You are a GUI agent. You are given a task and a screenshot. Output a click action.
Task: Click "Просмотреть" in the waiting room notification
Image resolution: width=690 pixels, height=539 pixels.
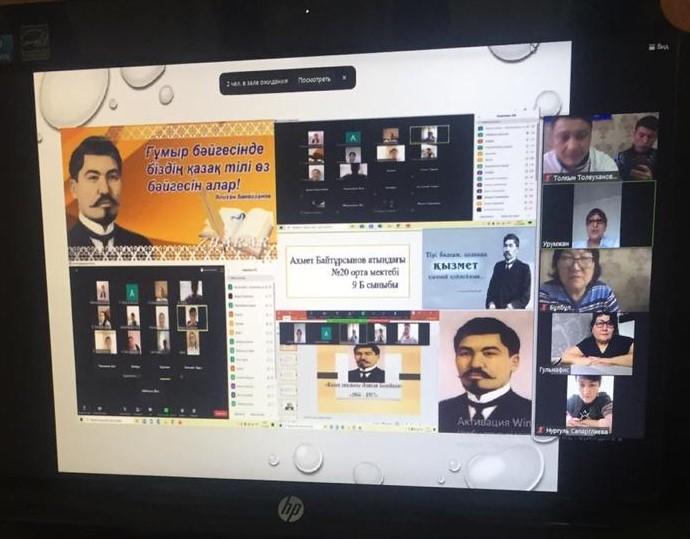point(314,80)
